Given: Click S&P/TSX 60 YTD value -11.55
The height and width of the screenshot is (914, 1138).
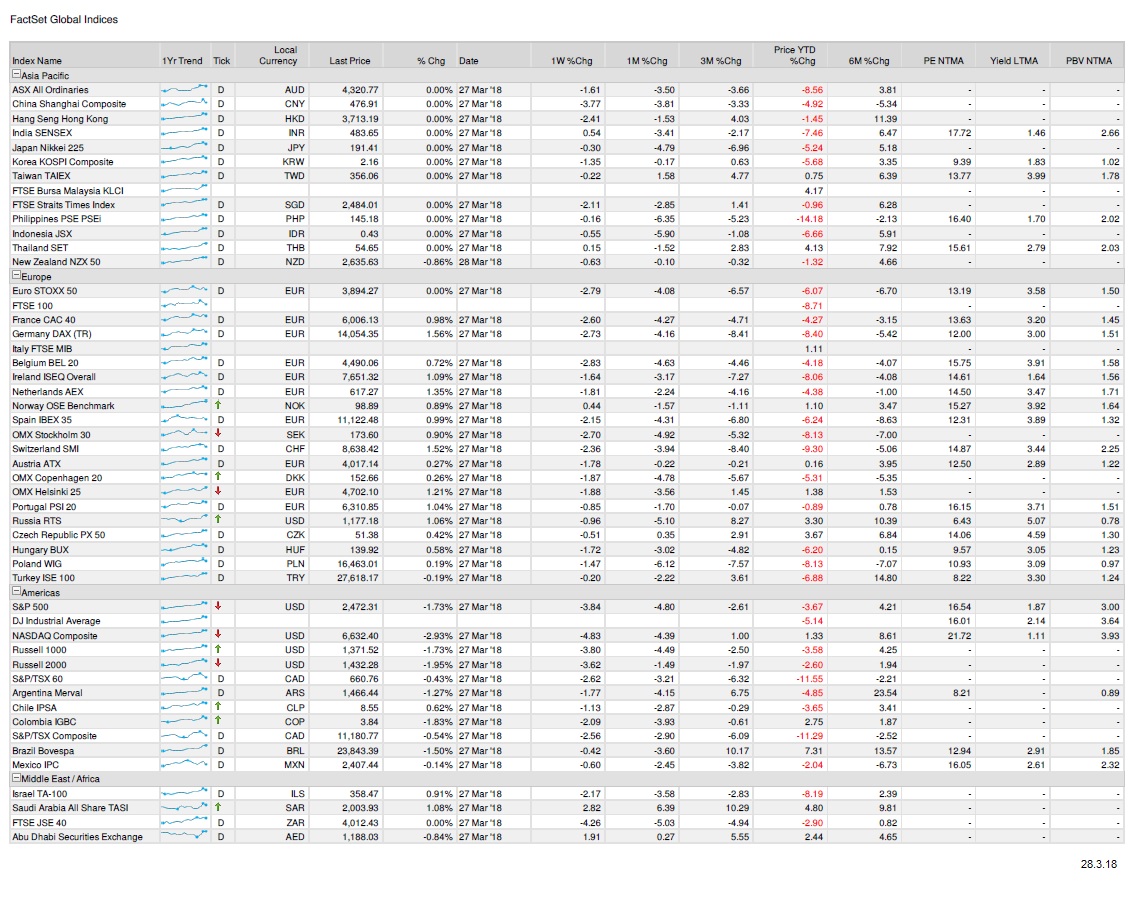Looking at the screenshot, I should [810, 679].
